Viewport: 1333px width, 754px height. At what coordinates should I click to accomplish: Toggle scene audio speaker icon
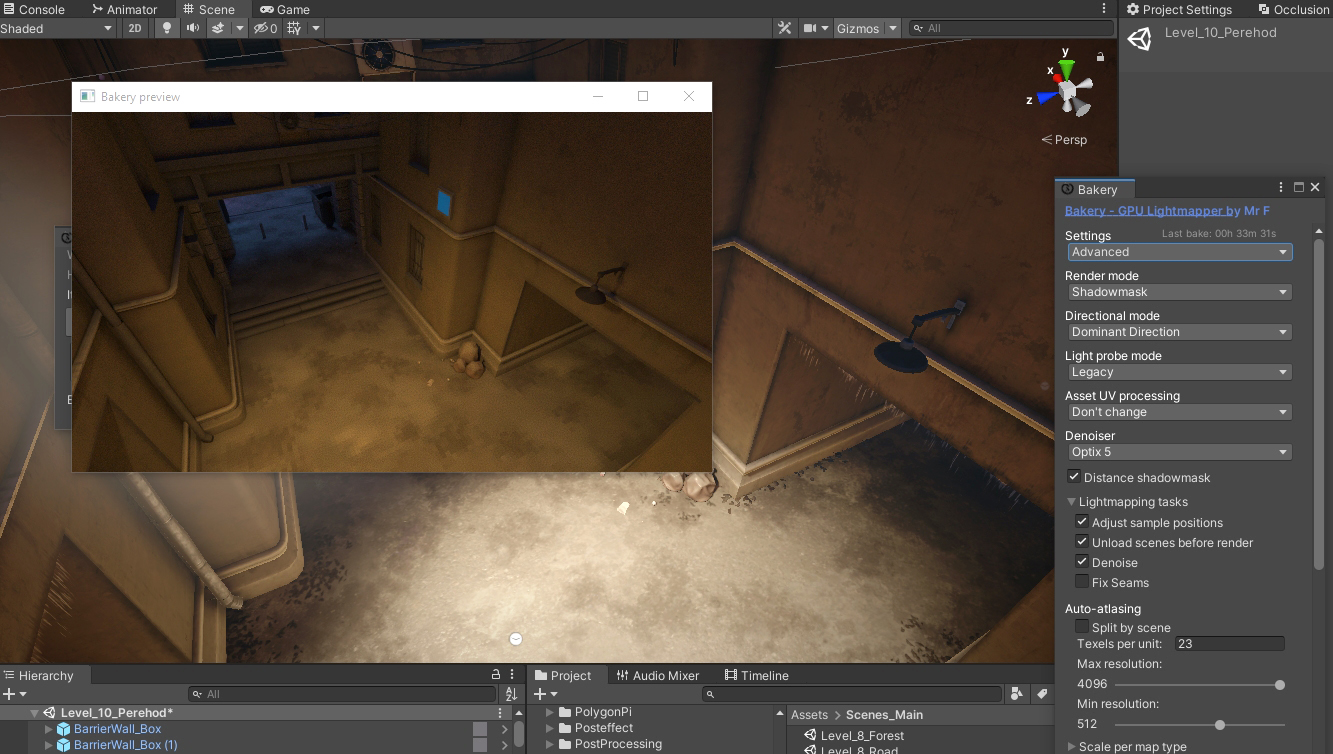pyautogui.click(x=192, y=28)
